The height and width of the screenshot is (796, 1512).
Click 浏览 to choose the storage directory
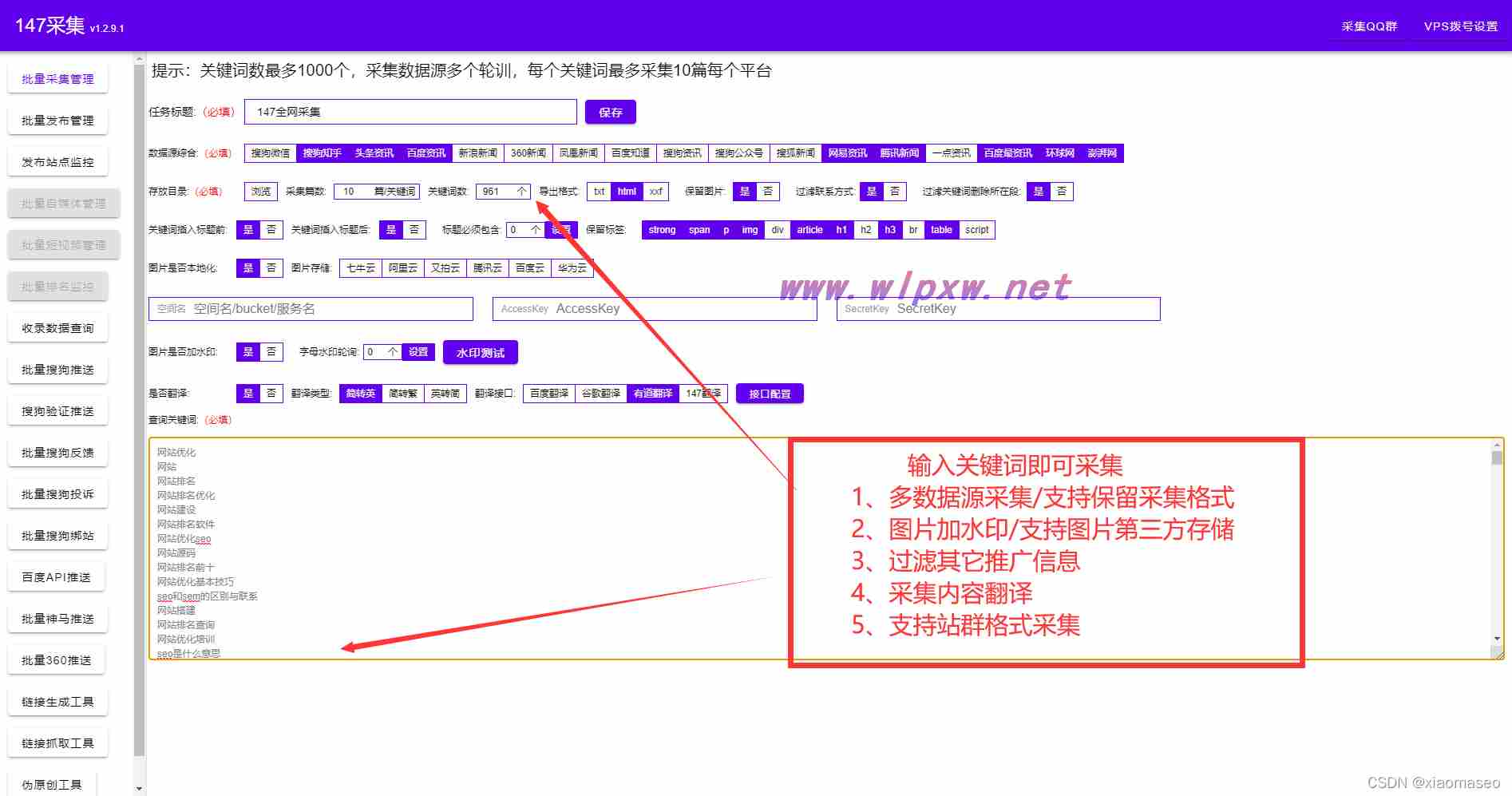tap(261, 192)
